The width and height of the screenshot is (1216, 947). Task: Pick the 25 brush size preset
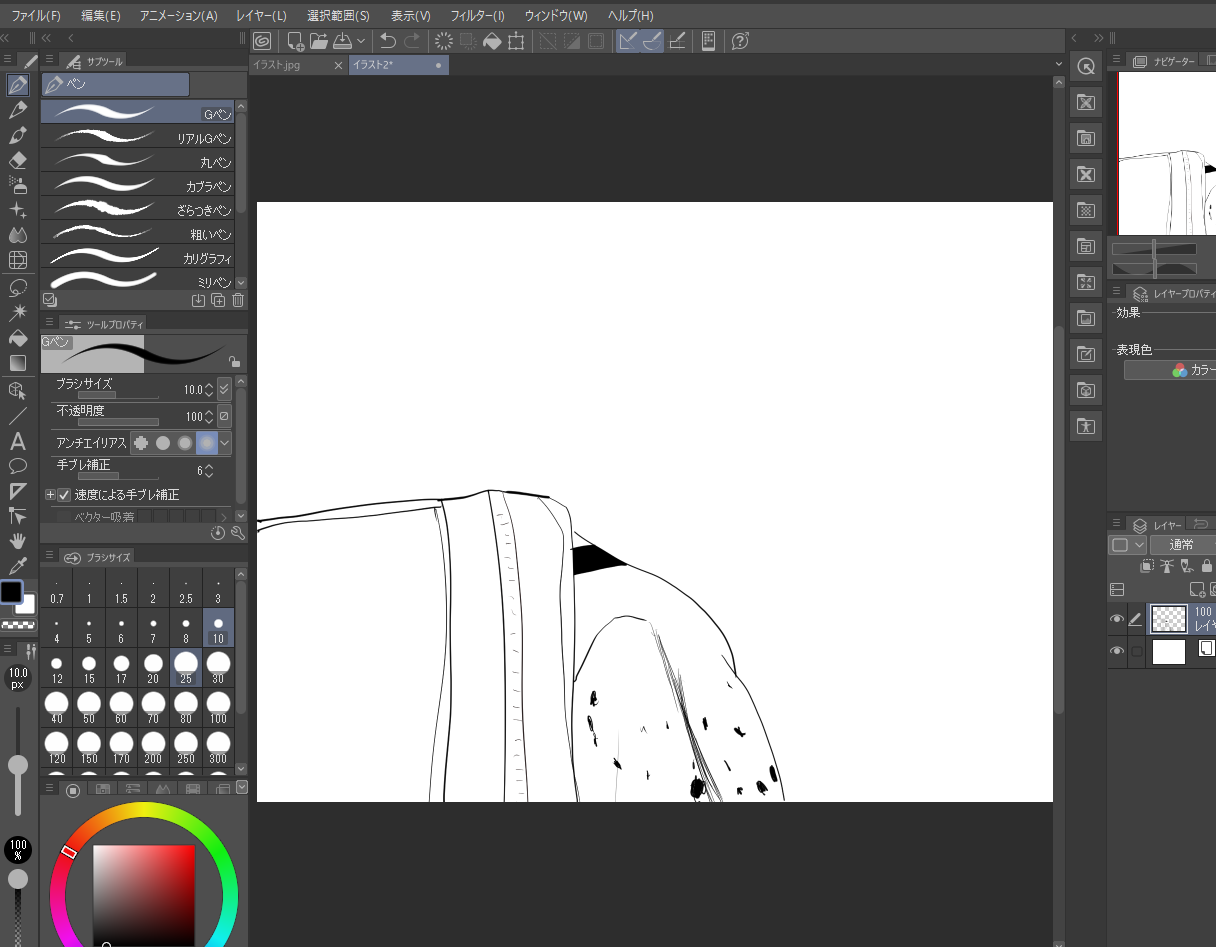coord(186,668)
